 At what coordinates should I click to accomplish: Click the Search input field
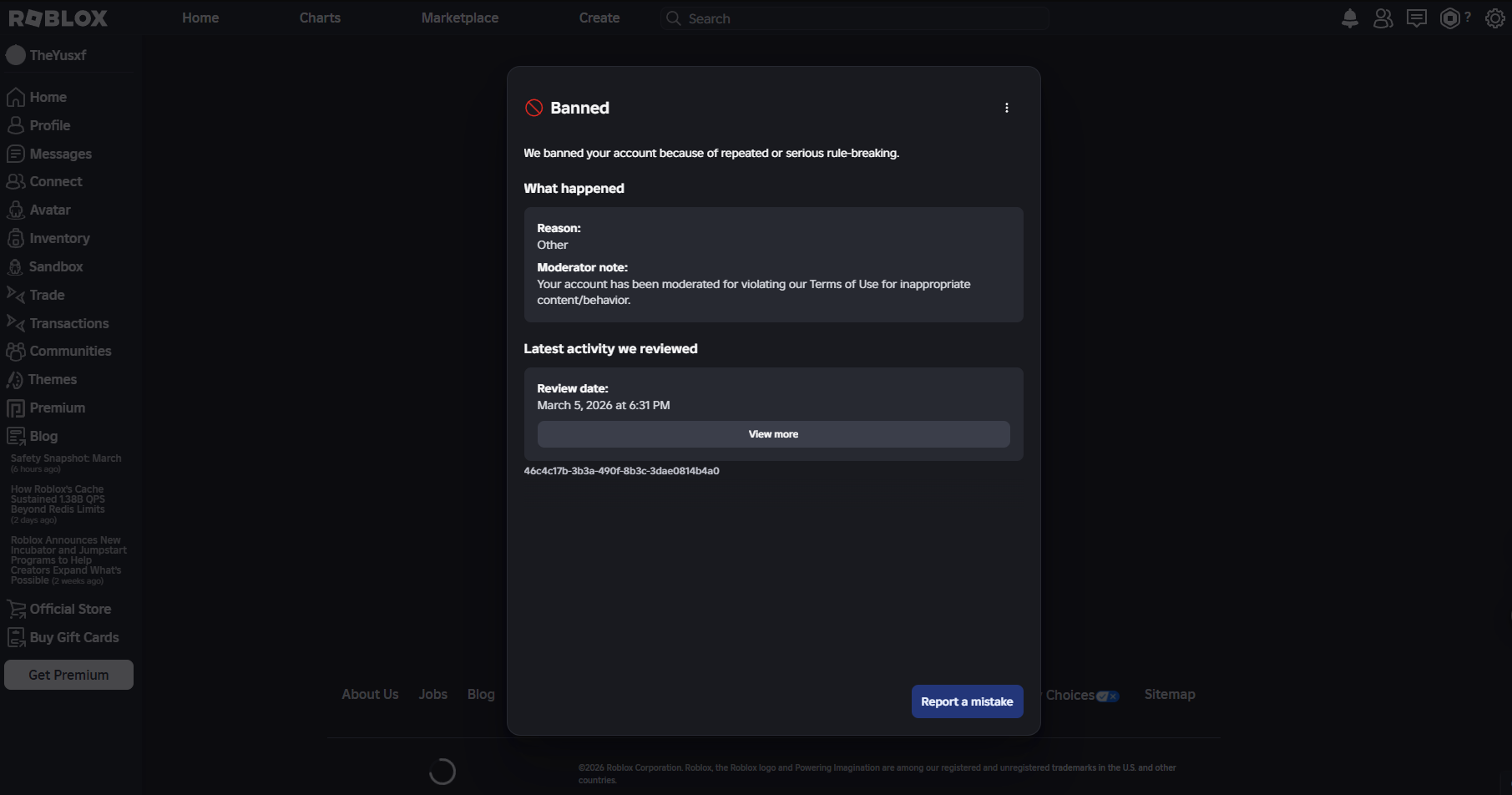click(855, 18)
